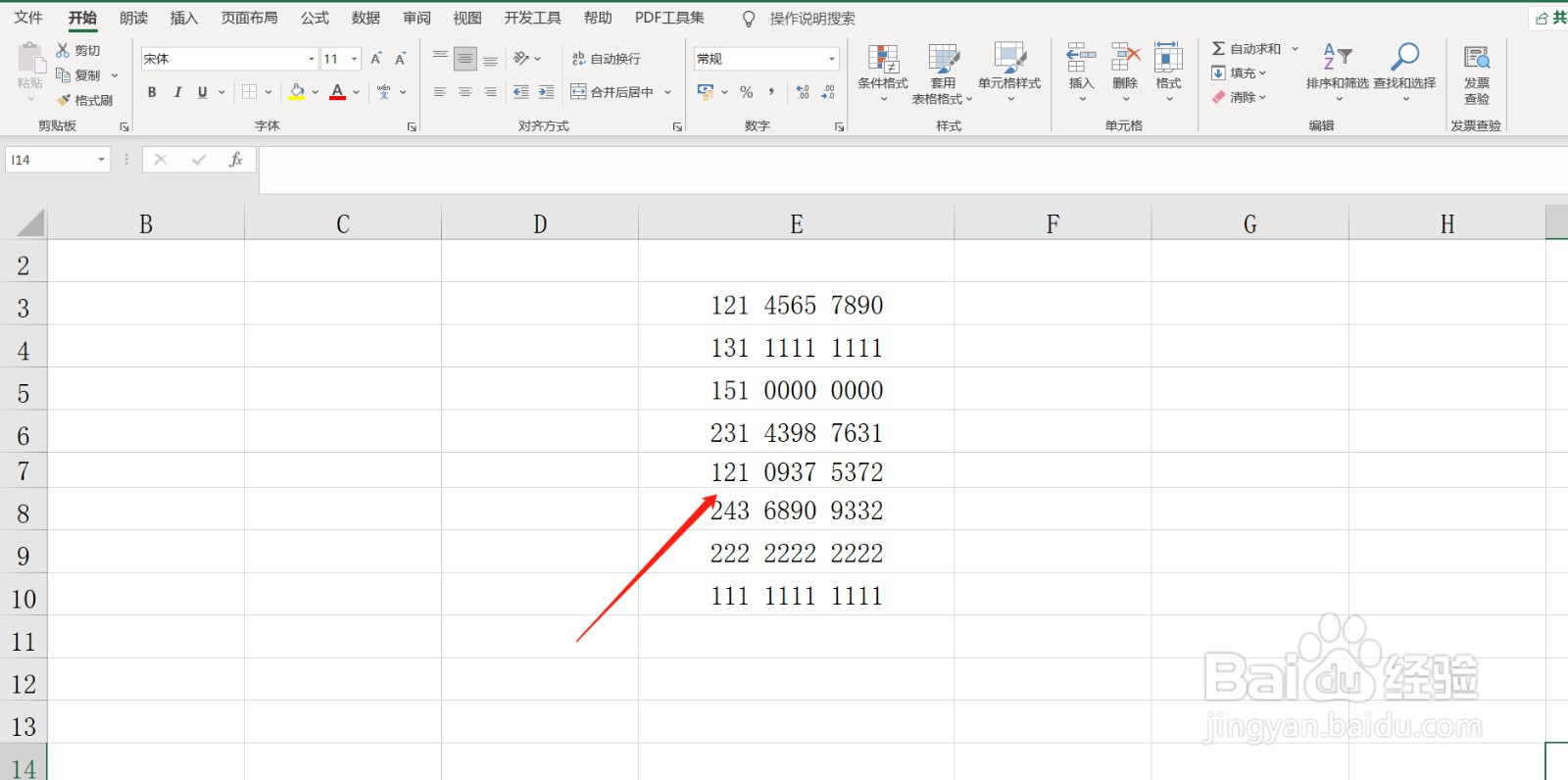This screenshot has height=780, width=1568.
Task: Switch to the 页面布局 tab
Action: pos(249,18)
